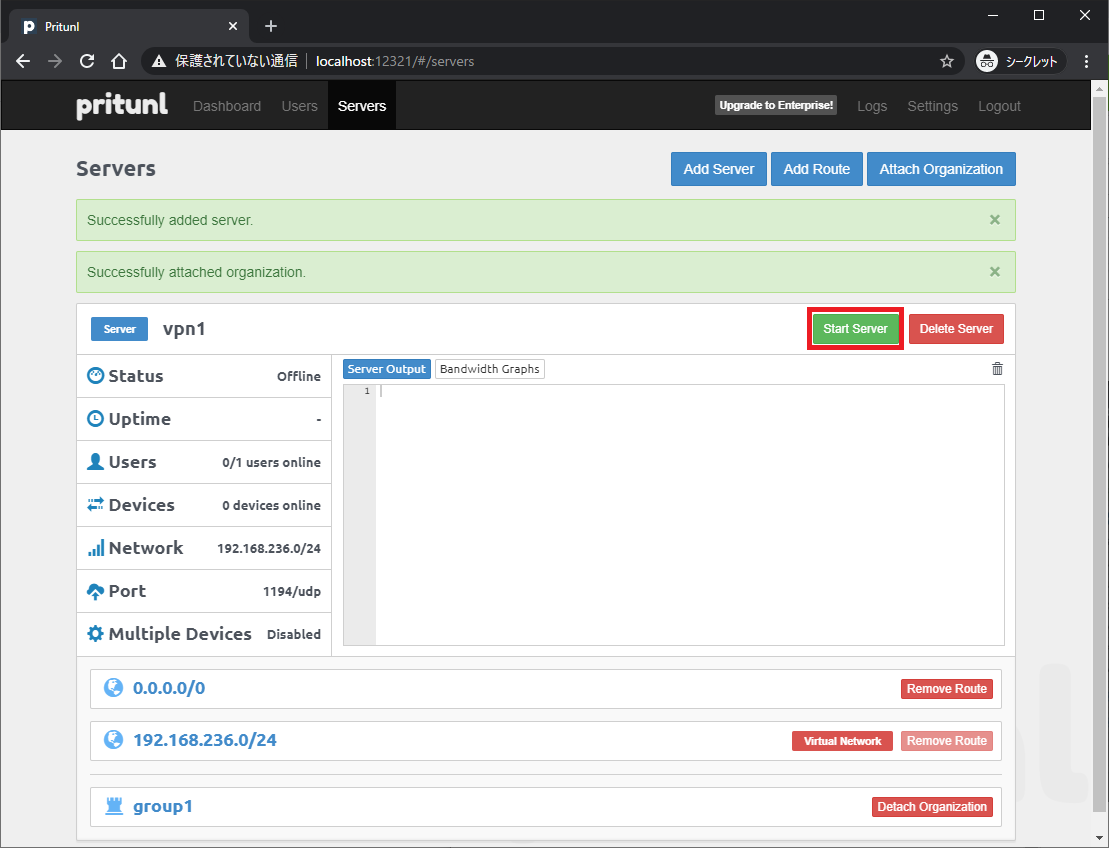Open the group1 organization link
The width and height of the screenshot is (1109, 848).
click(x=163, y=806)
